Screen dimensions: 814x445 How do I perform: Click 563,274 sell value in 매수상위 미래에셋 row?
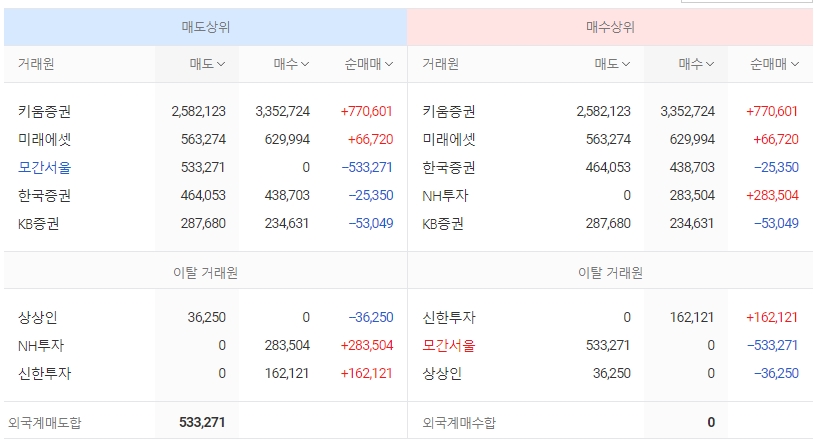coord(608,139)
